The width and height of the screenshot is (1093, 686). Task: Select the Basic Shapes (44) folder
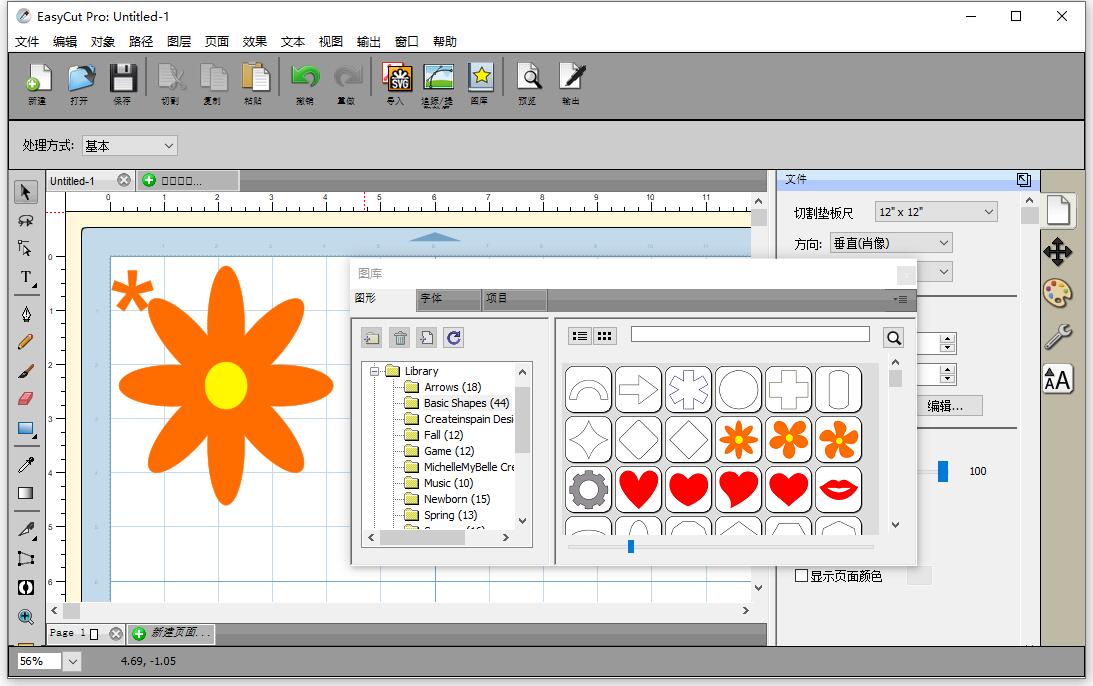(466, 403)
